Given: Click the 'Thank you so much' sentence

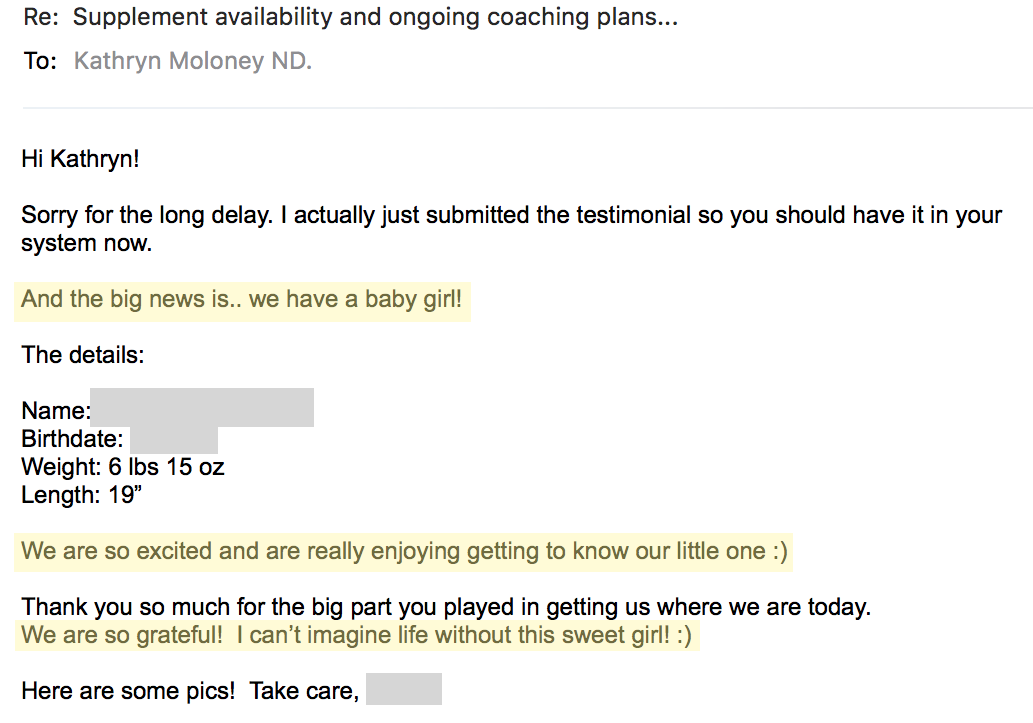Looking at the screenshot, I should (446, 606).
